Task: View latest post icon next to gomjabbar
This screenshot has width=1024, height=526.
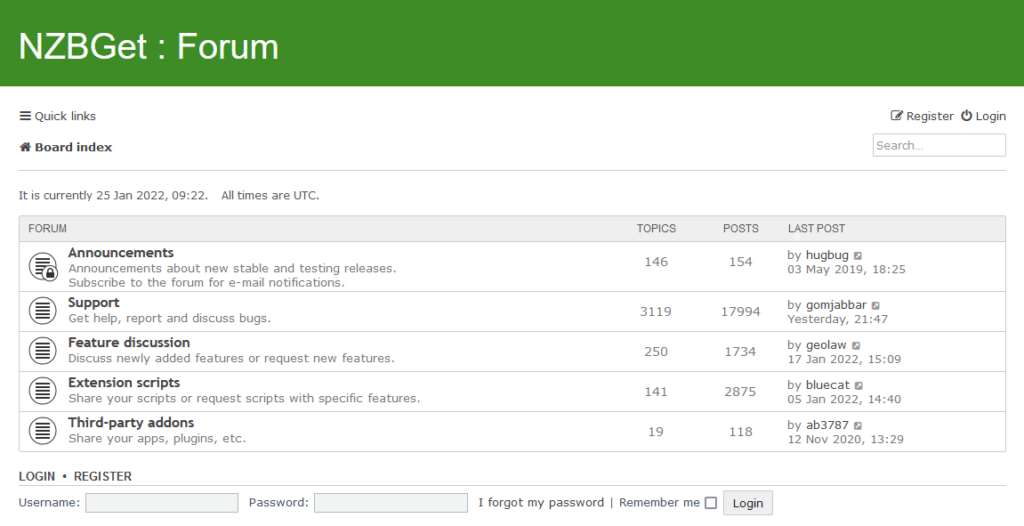Action: point(876,305)
